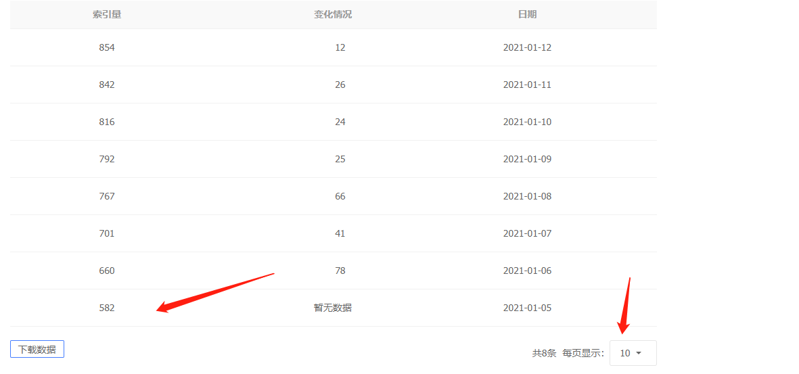Screen dimensions: 799x374
Task: Click index value 767
Action: coord(107,196)
